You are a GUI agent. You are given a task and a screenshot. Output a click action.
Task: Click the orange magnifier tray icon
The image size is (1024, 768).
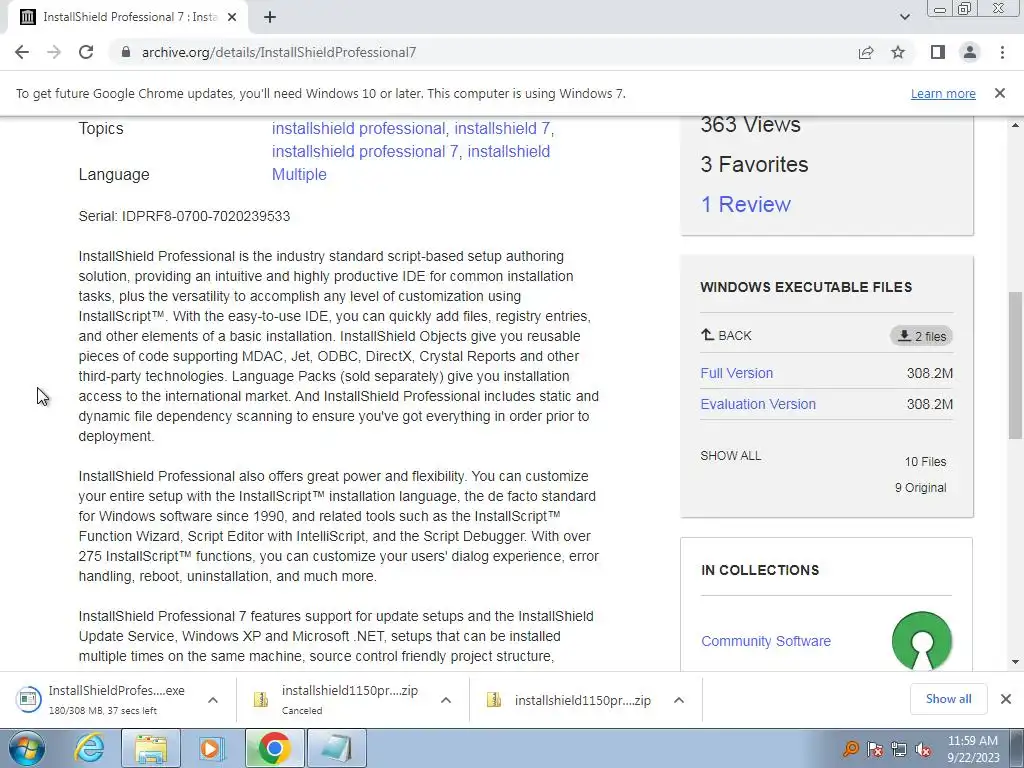(850, 749)
